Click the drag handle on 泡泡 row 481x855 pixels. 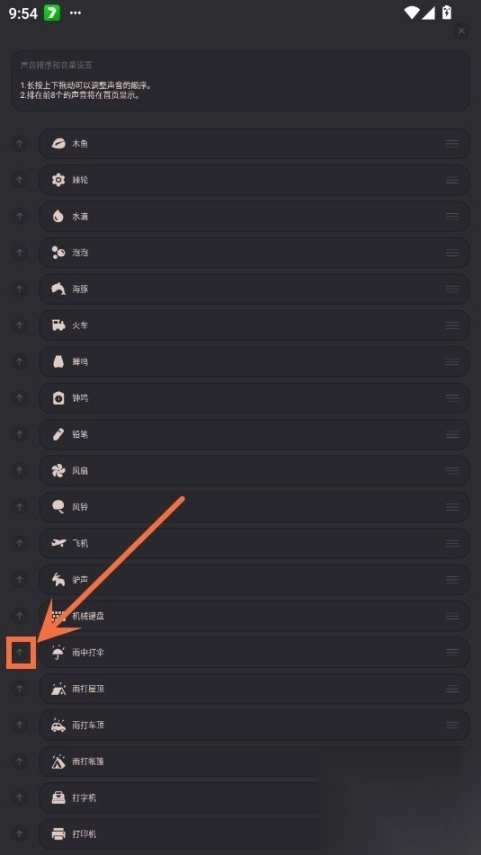pos(452,252)
